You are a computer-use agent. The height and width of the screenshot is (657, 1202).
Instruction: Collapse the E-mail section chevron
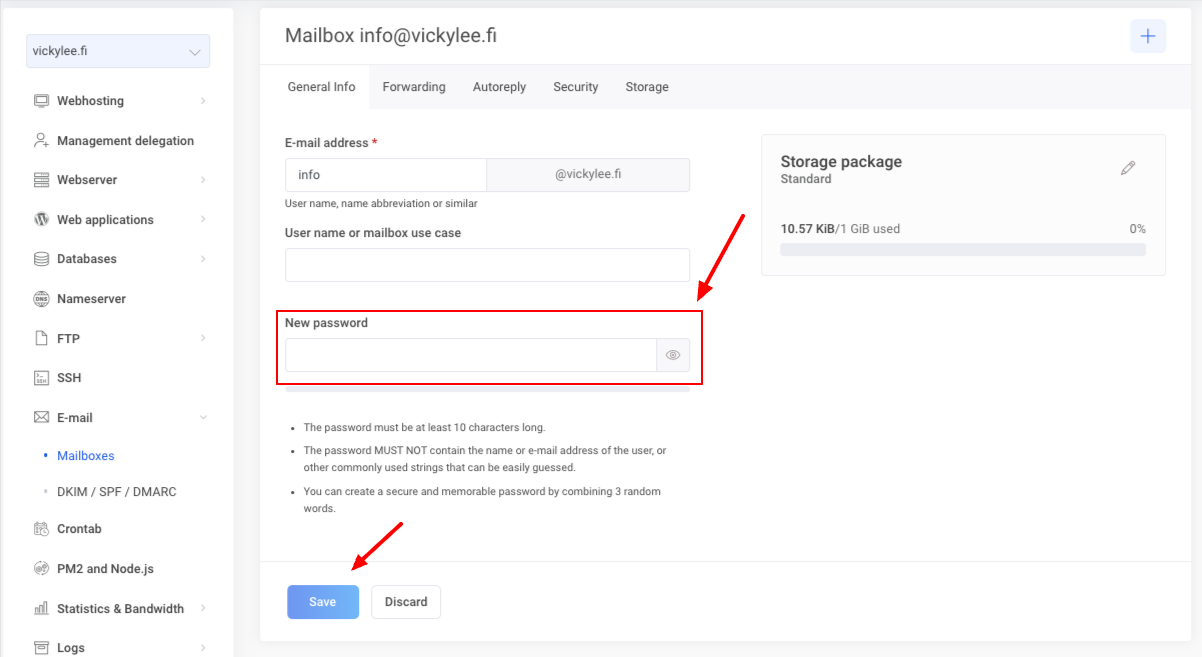203,418
